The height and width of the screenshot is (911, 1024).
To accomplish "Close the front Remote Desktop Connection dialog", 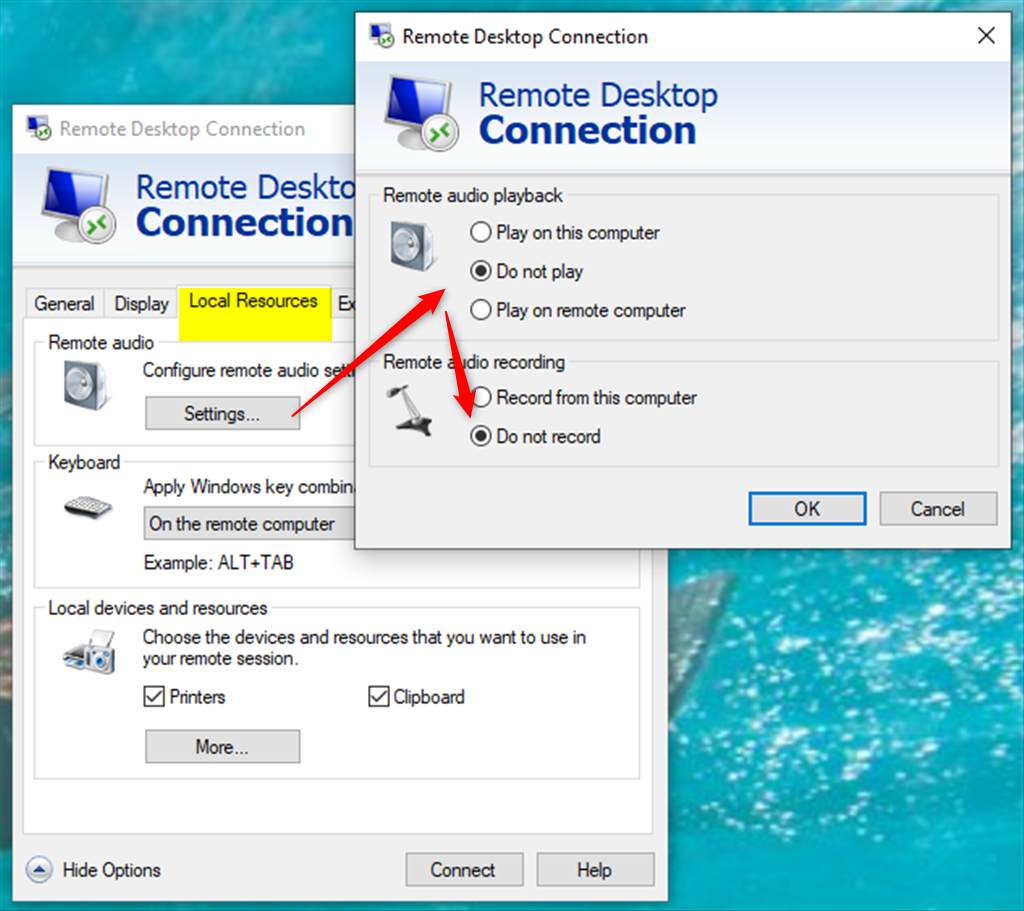I will [986, 35].
